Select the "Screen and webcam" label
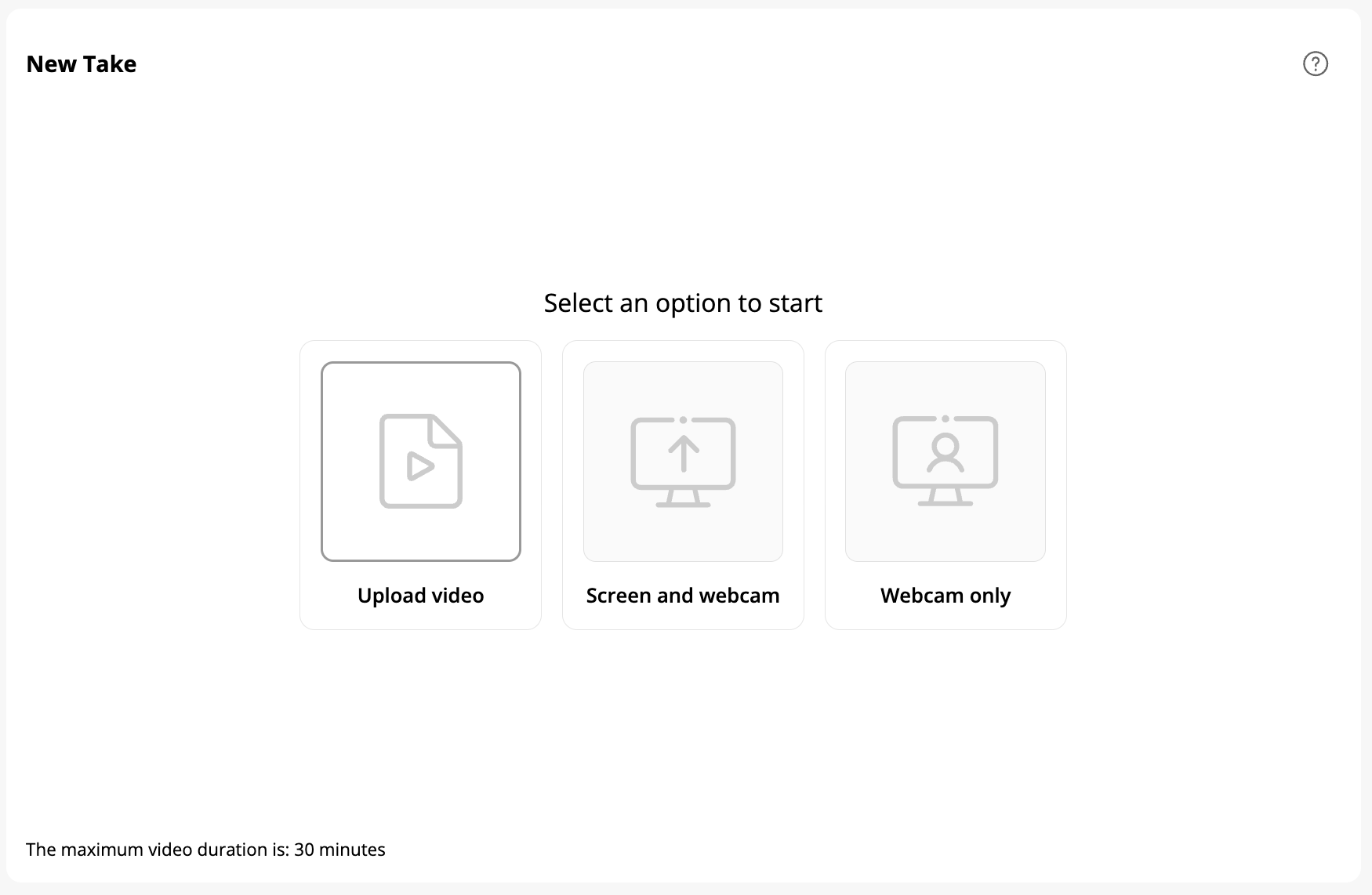This screenshot has height=895, width=1372. click(683, 596)
